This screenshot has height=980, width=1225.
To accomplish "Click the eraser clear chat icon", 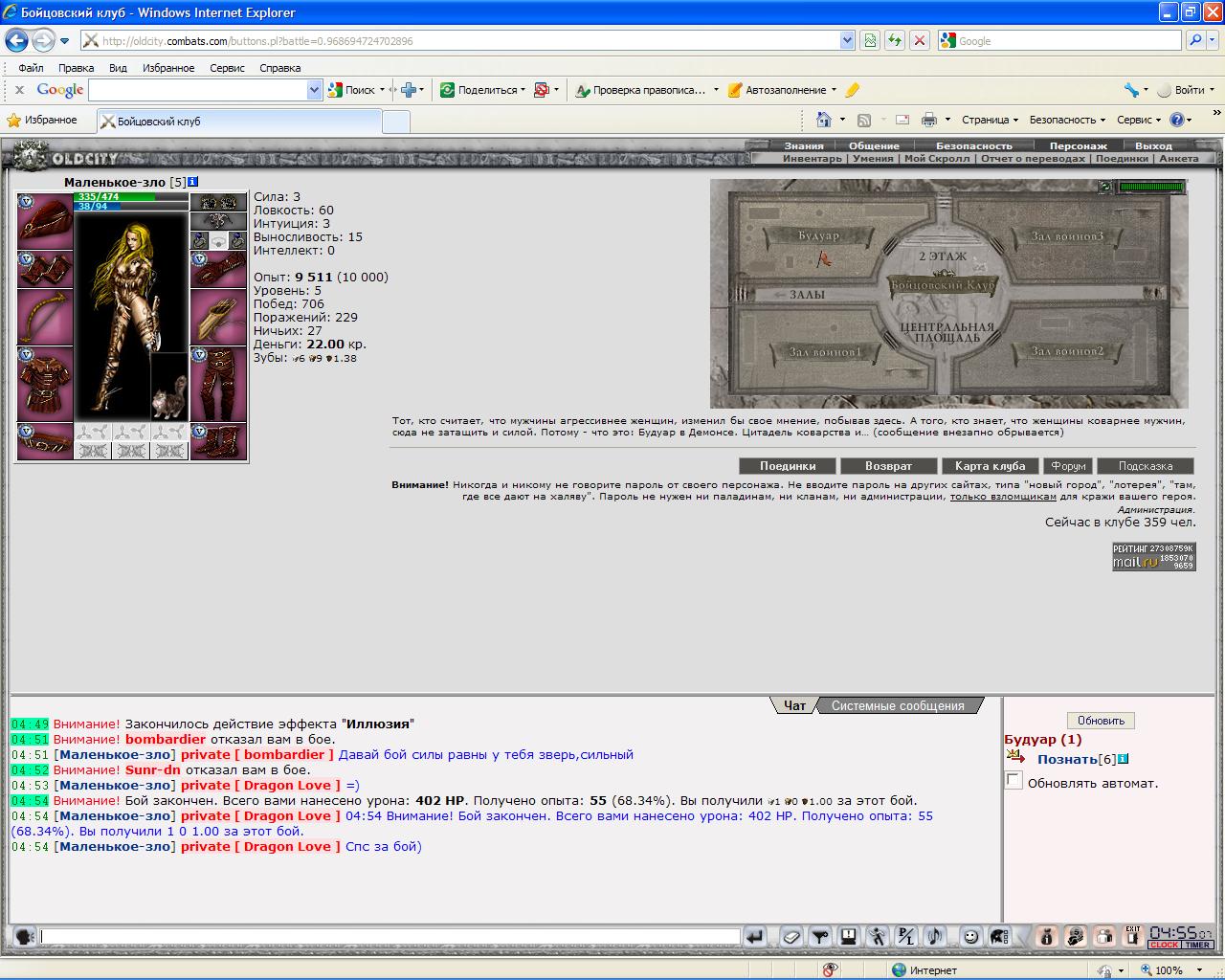I will 791,937.
